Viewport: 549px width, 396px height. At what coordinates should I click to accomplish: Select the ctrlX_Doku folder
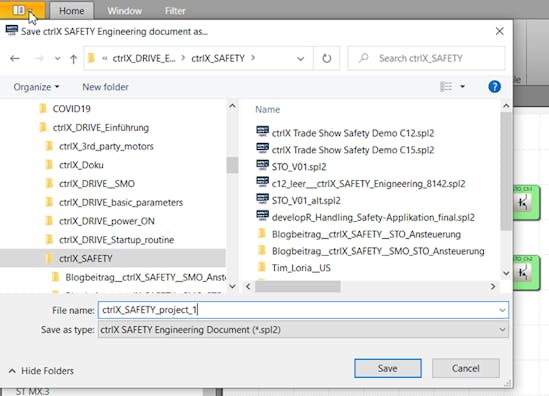point(81,165)
